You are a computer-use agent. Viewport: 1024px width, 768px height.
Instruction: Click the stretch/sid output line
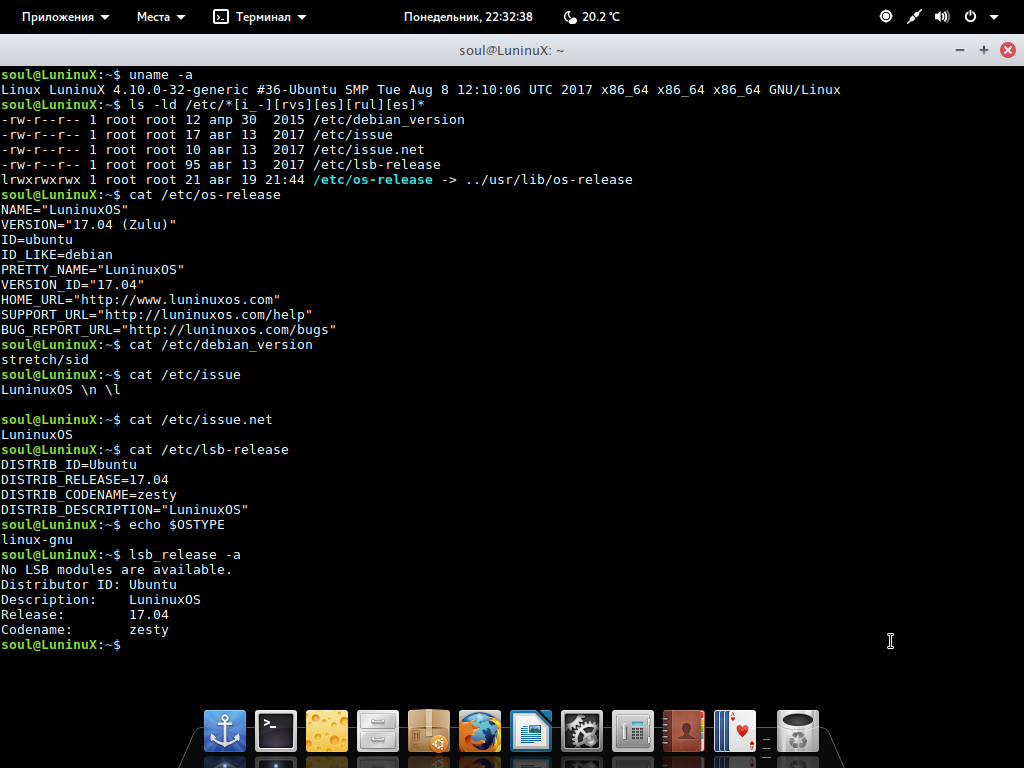pyautogui.click(x=44, y=360)
